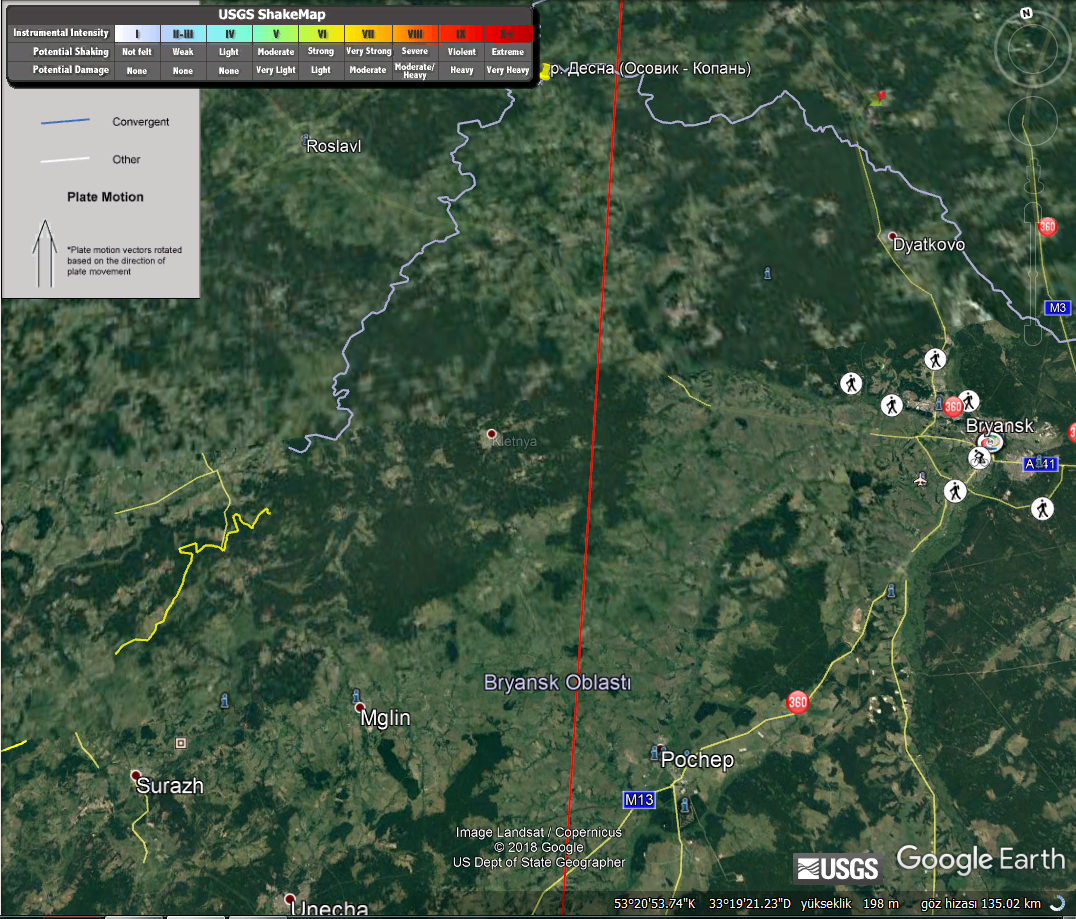Click the USGS ShakeMap legend title

coord(272,14)
